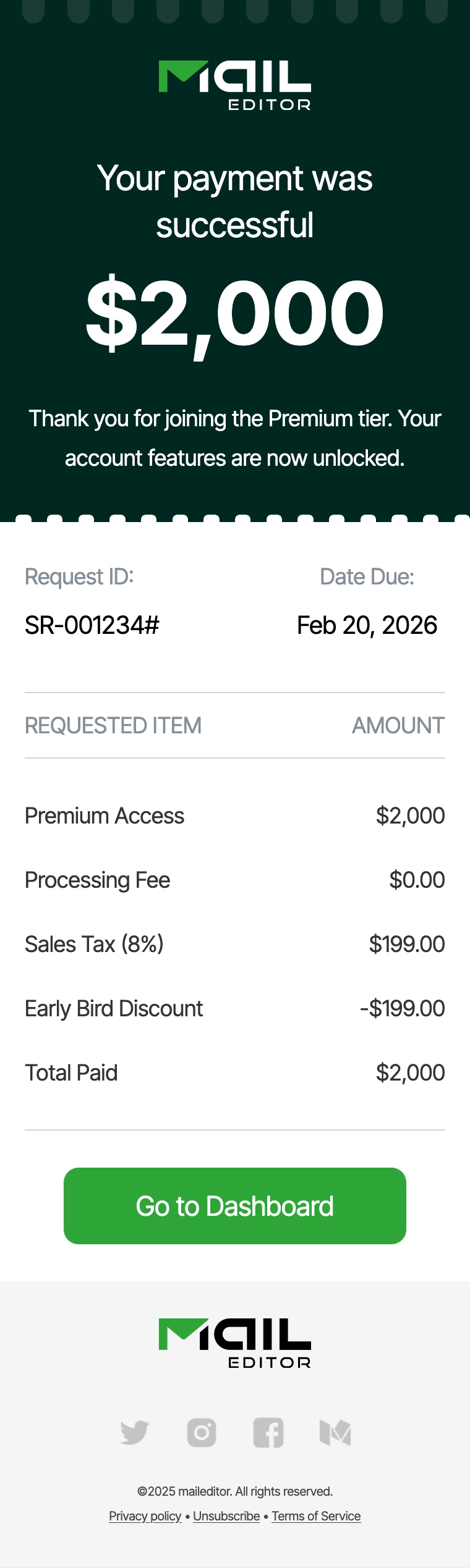The height and width of the screenshot is (1568, 470).
Task: Select the request ID SR-001234#
Action: (92, 625)
